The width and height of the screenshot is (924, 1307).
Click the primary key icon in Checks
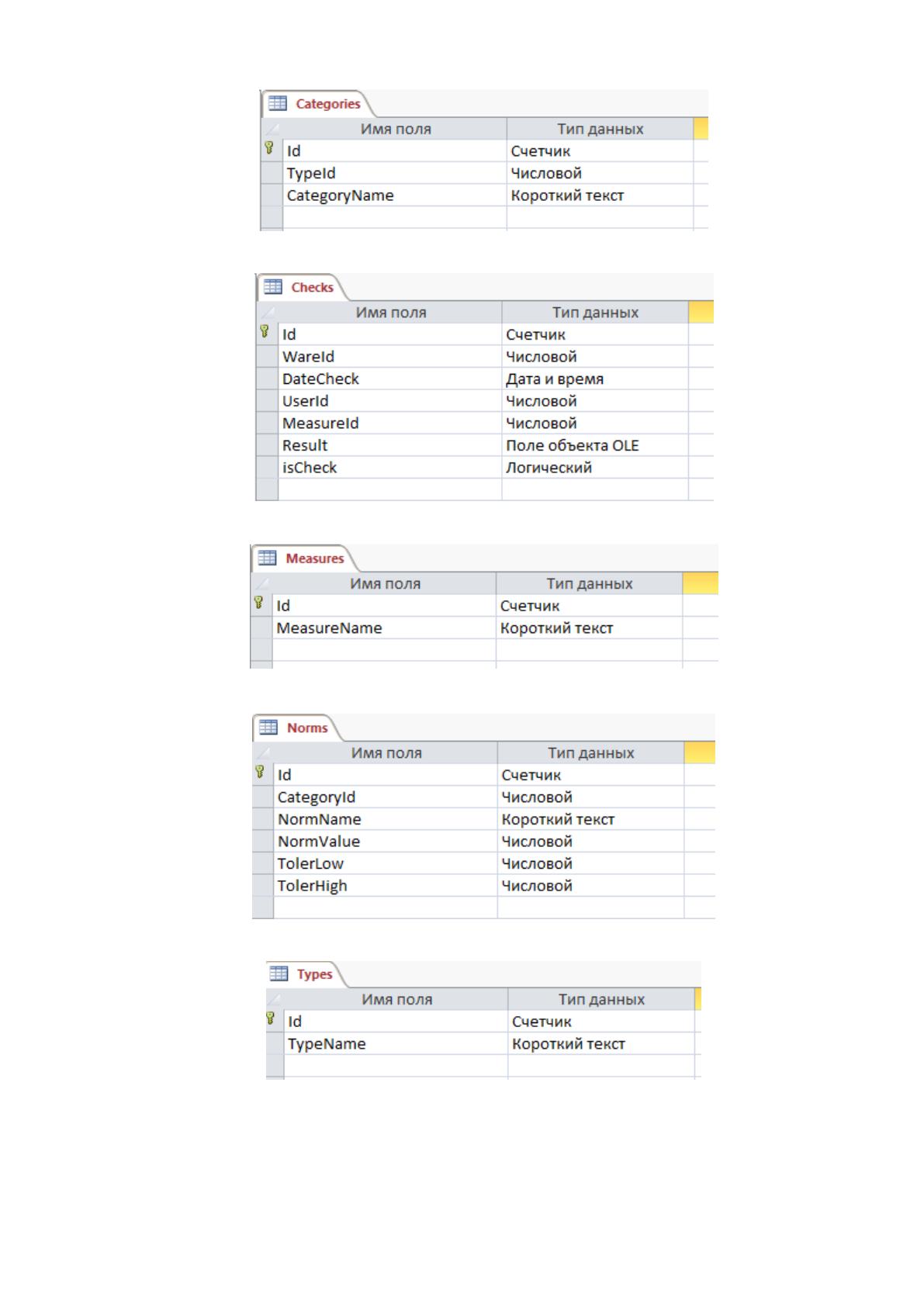(264, 331)
